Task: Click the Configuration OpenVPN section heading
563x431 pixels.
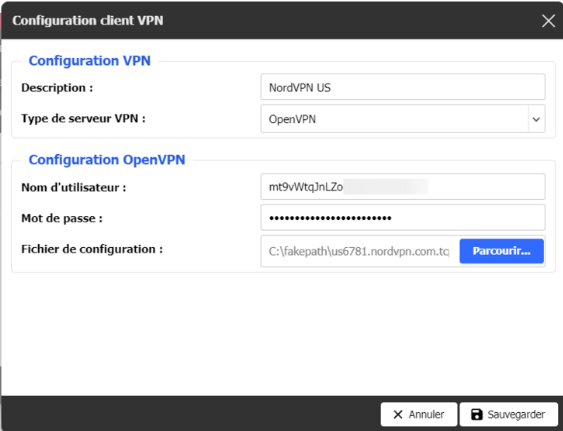Action: click(107, 159)
